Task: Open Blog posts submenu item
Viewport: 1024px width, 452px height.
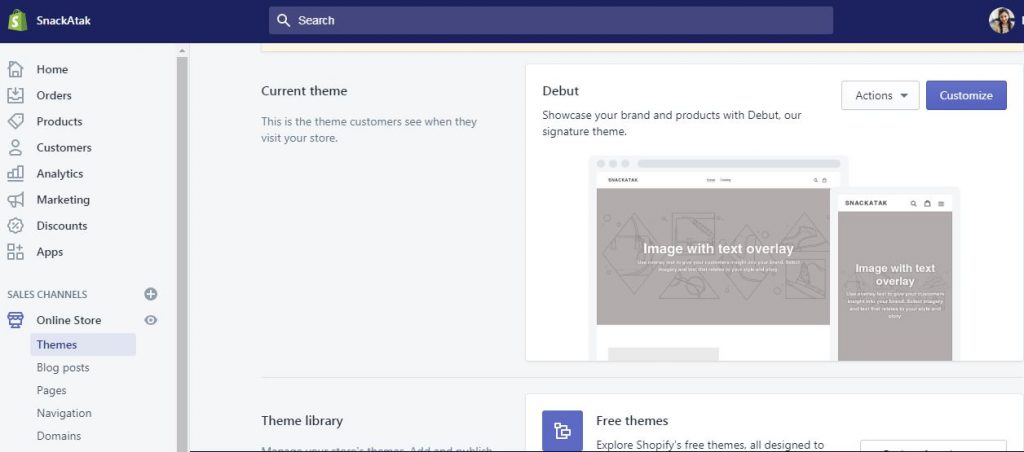Action: 63,368
